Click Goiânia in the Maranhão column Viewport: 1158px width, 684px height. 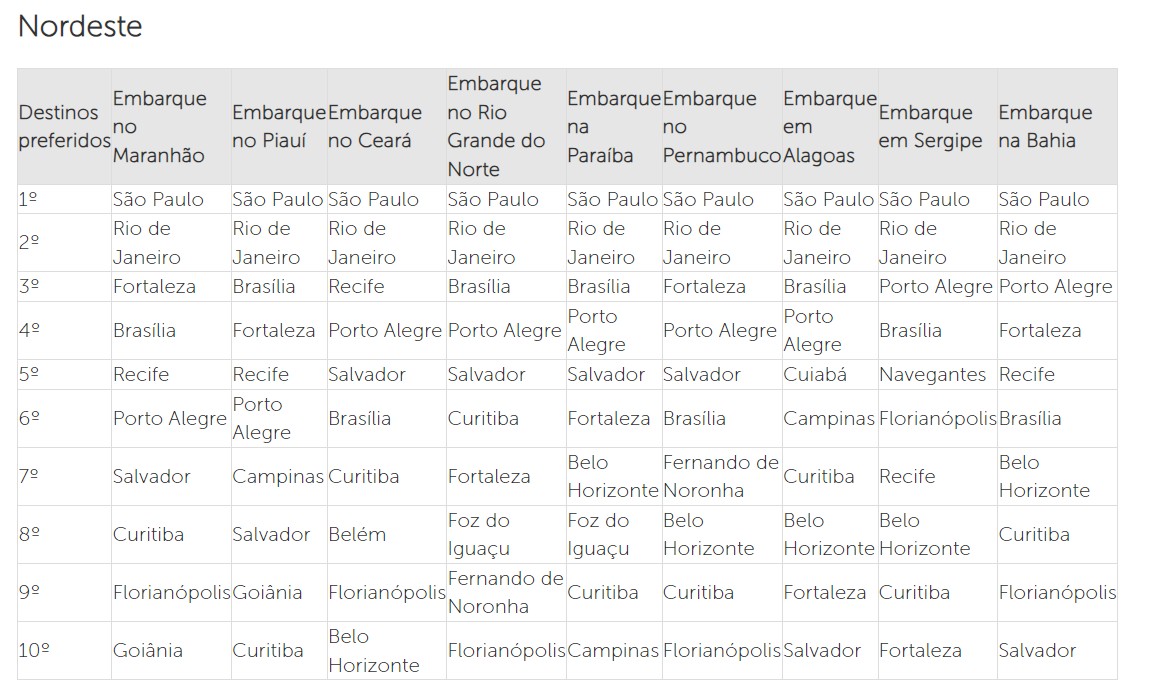click(148, 651)
